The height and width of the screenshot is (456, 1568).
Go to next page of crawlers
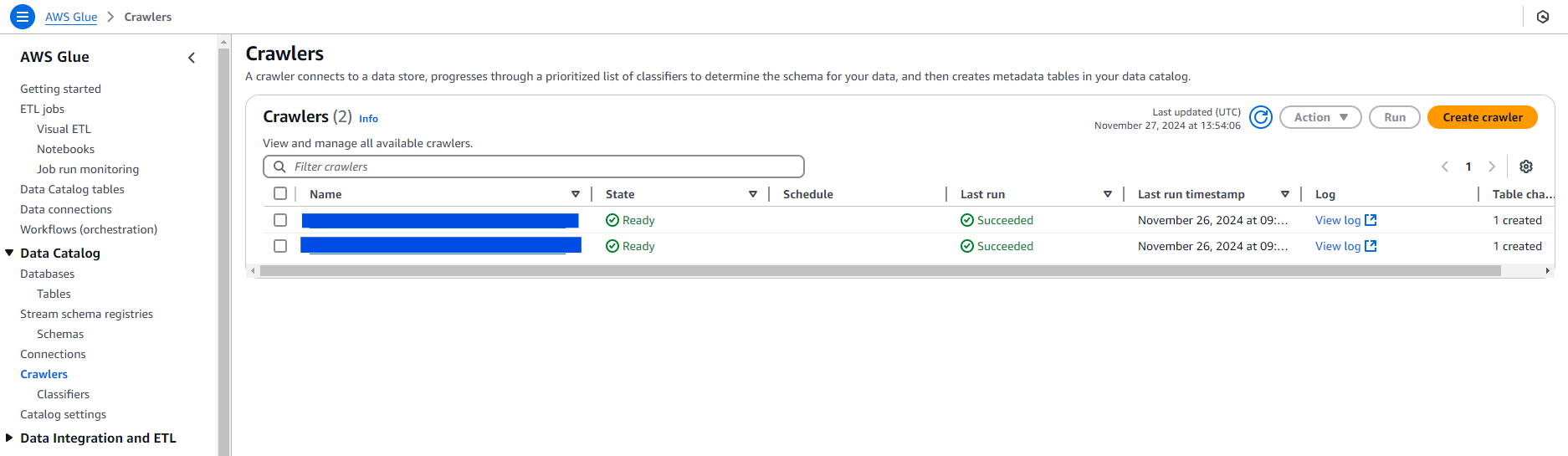click(1492, 167)
